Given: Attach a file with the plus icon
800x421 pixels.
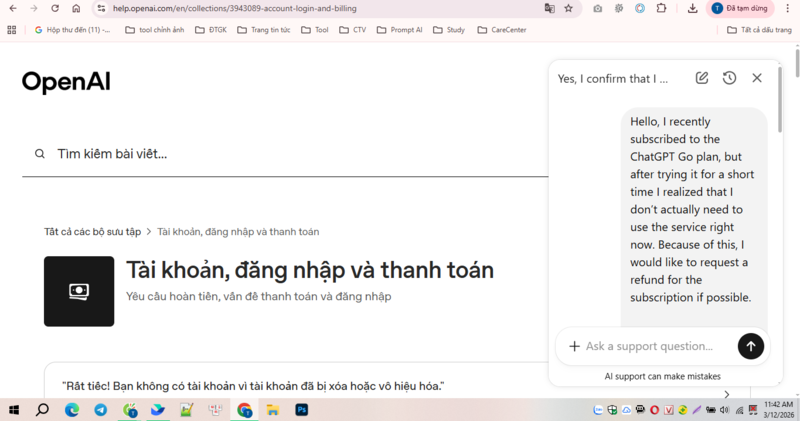Looking at the screenshot, I should pos(574,346).
